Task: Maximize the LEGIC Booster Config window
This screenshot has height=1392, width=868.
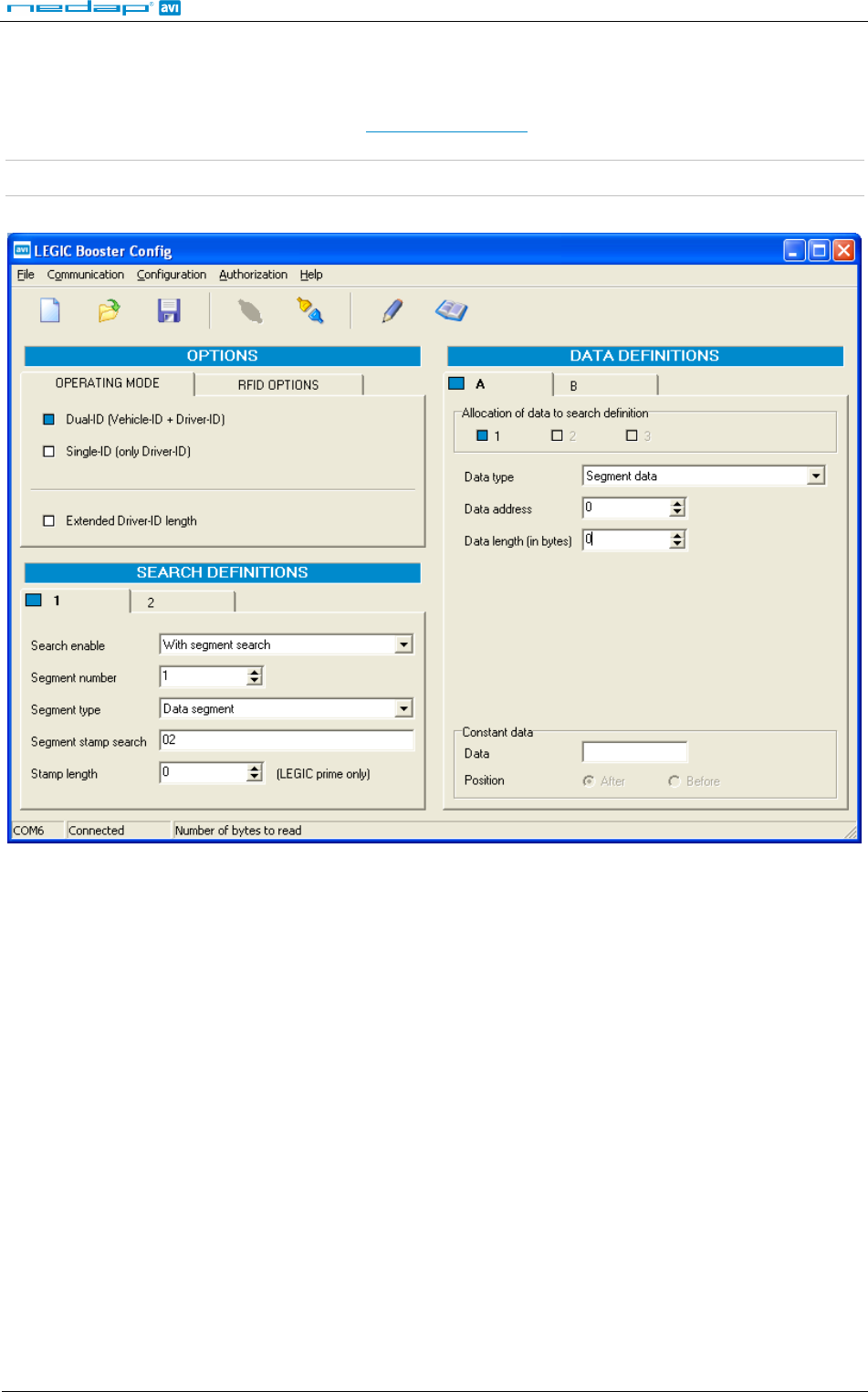Action: tap(820, 250)
